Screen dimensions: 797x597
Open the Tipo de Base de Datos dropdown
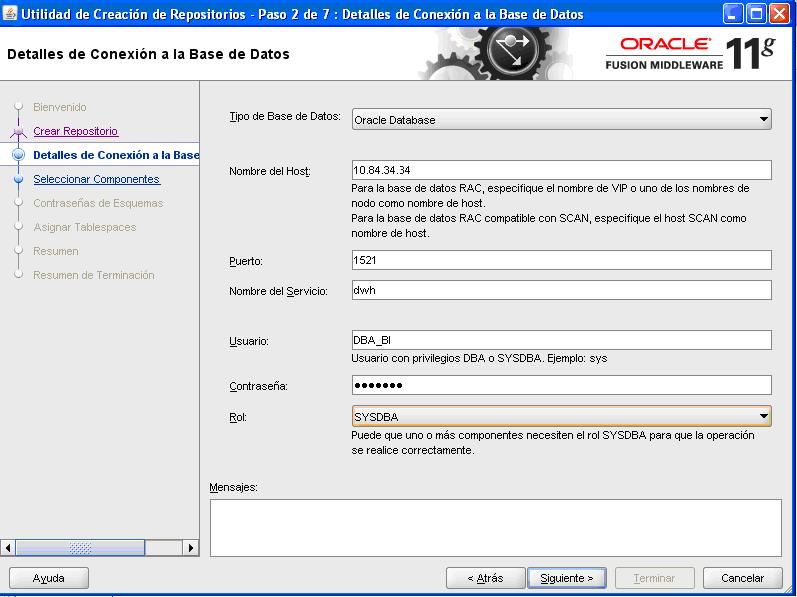[561, 119]
